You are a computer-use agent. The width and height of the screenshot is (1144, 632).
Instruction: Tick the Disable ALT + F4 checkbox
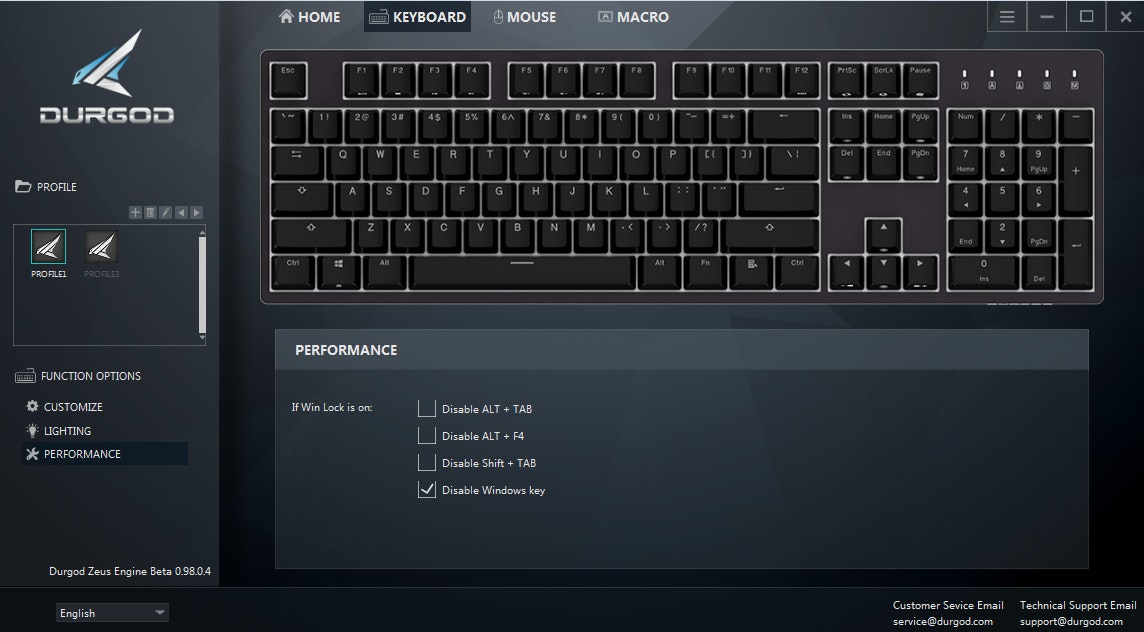point(427,436)
